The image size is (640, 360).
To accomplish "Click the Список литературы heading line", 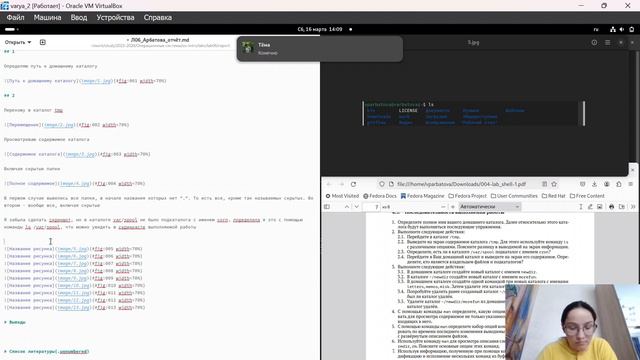I will (47, 351).
